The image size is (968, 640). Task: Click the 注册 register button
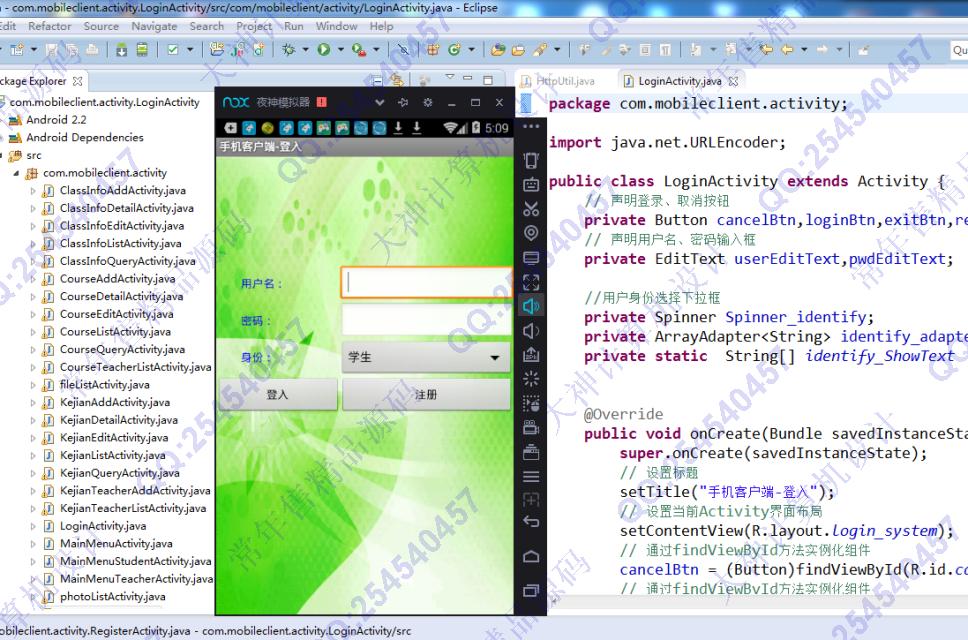click(426, 394)
